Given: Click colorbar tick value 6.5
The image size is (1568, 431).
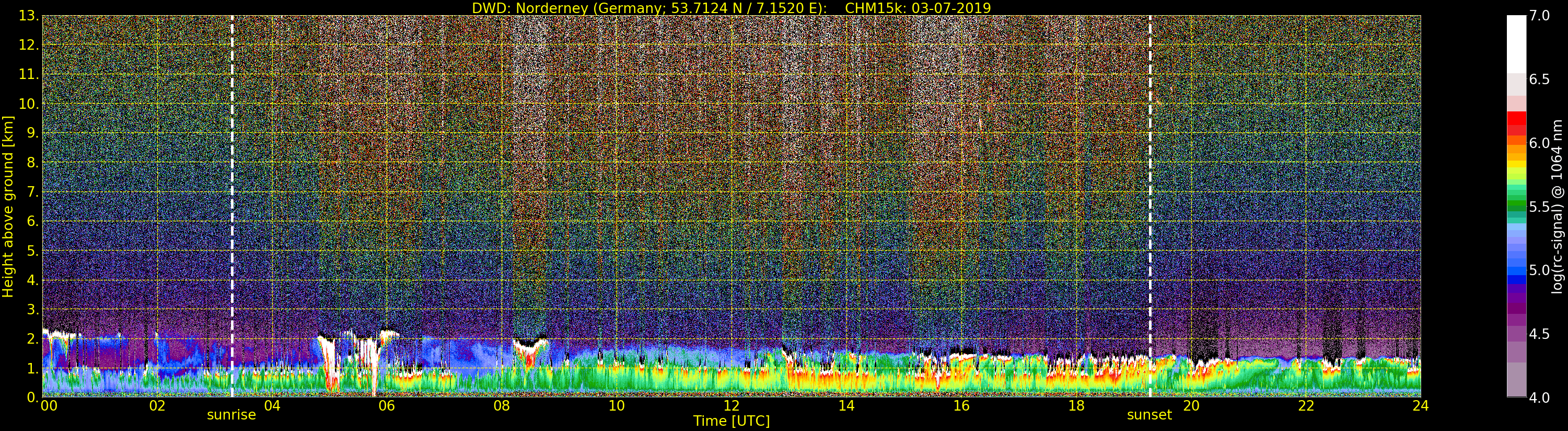Looking at the screenshot, I should point(1539,80).
